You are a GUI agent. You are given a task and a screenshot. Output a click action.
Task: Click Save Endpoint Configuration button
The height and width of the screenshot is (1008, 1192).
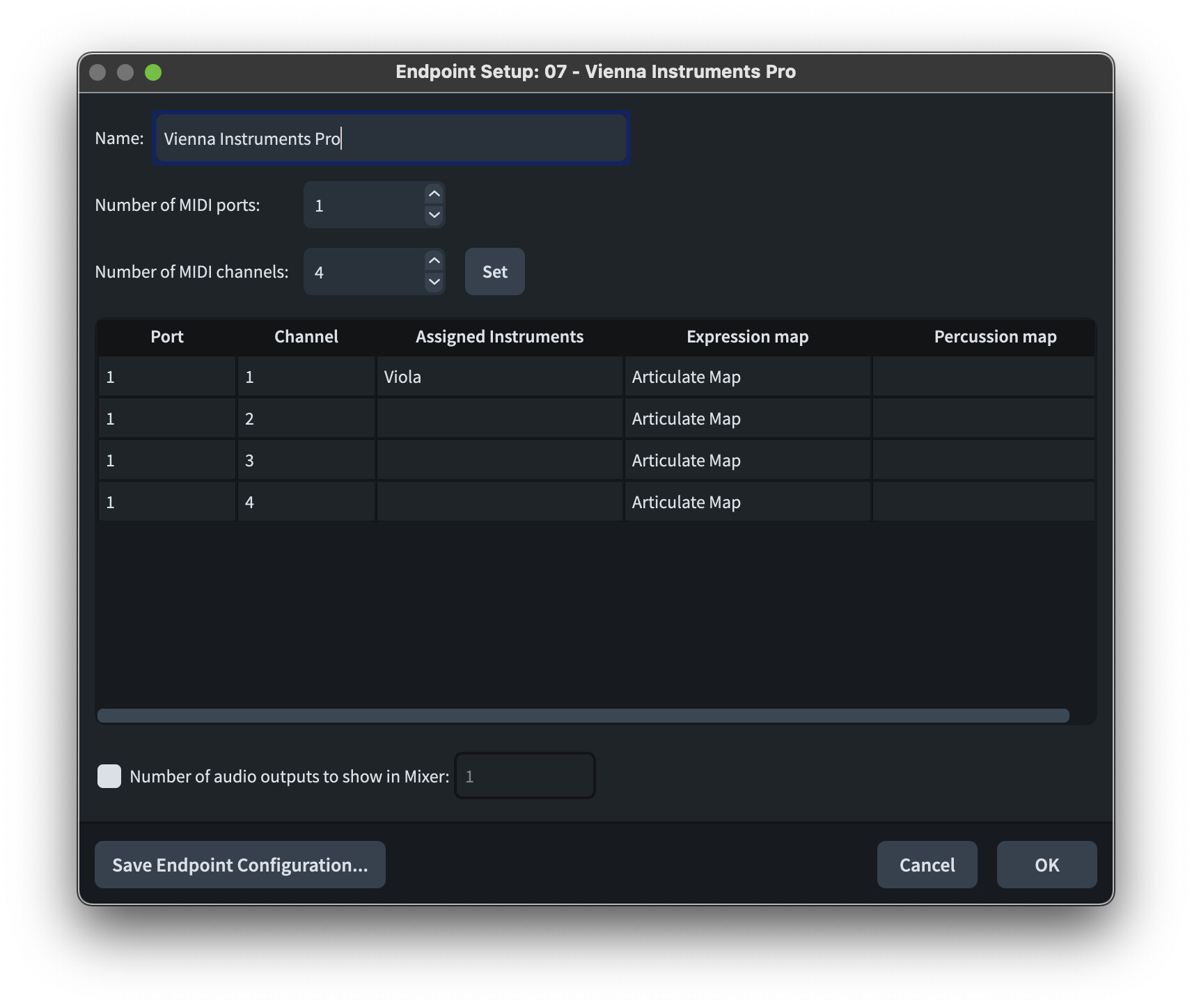point(240,865)
